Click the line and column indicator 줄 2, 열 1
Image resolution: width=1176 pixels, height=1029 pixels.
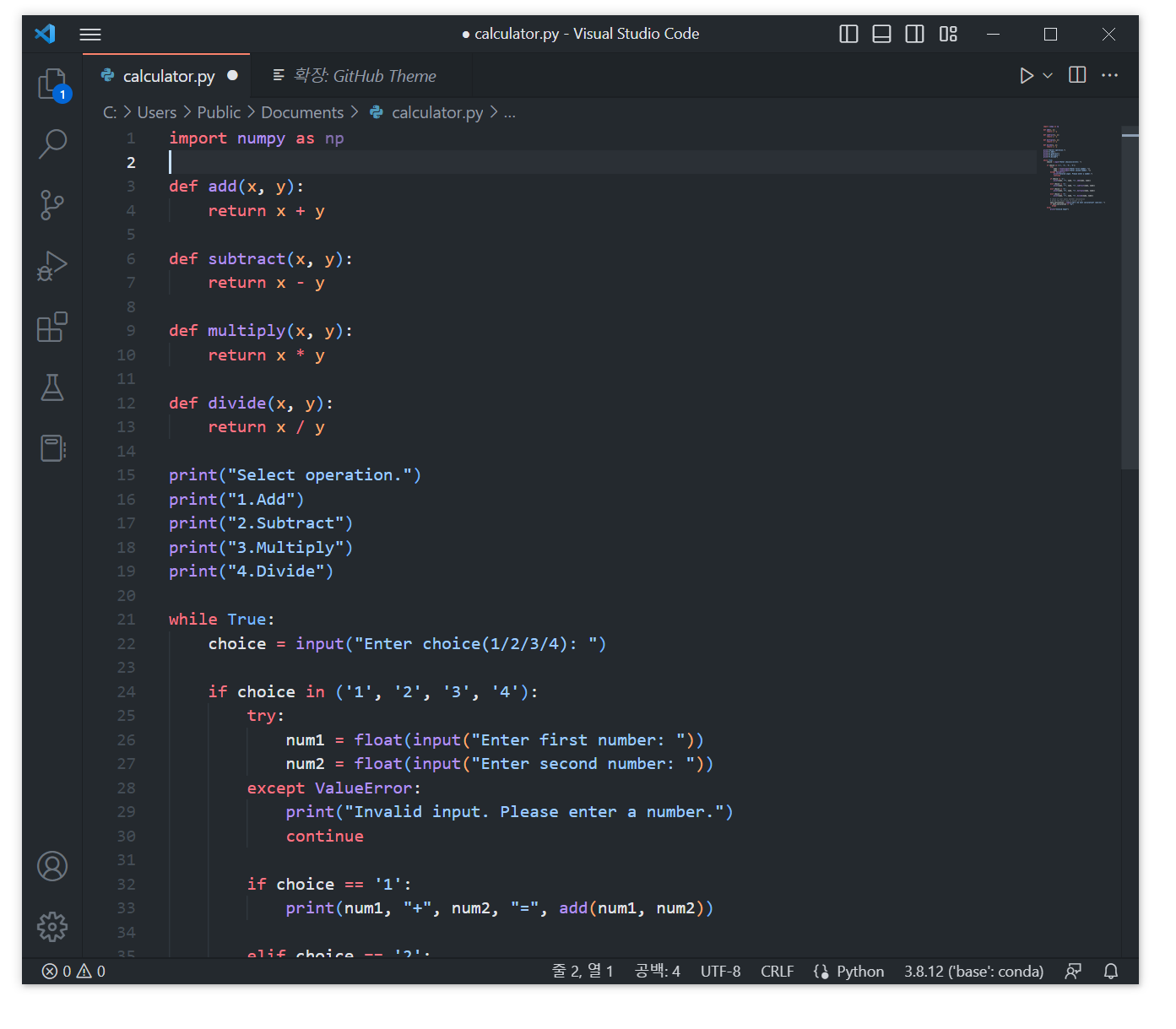[x=583, y=972]
